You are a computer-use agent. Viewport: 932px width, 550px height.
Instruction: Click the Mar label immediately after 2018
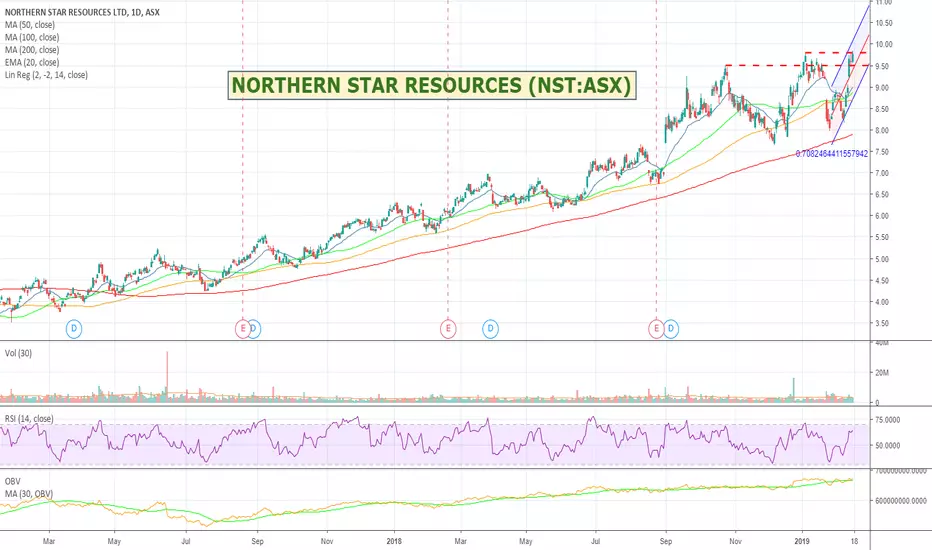click(x=461, y=541)
